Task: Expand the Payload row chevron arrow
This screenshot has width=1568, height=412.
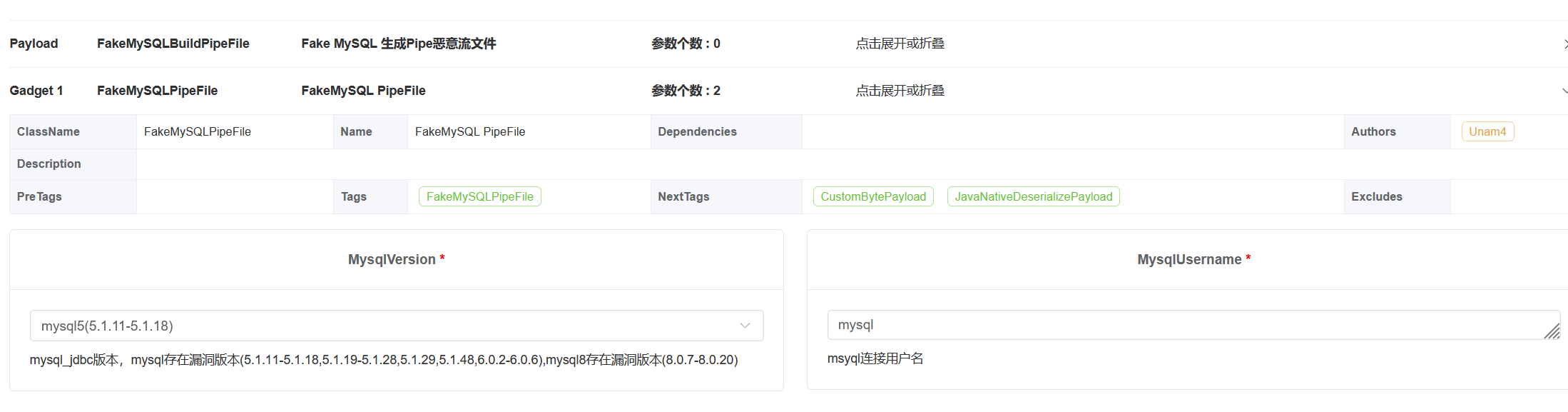Action: click(x=1564, y=44)
